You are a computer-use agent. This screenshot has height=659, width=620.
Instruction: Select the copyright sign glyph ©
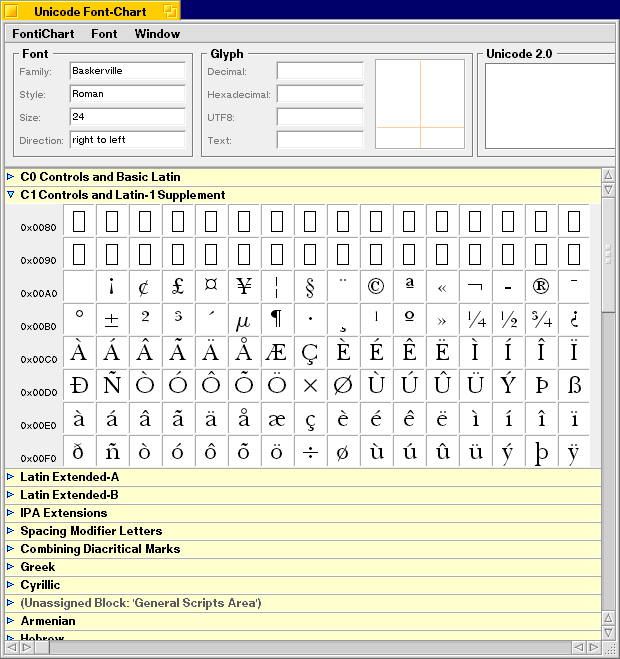pos(376,286)
